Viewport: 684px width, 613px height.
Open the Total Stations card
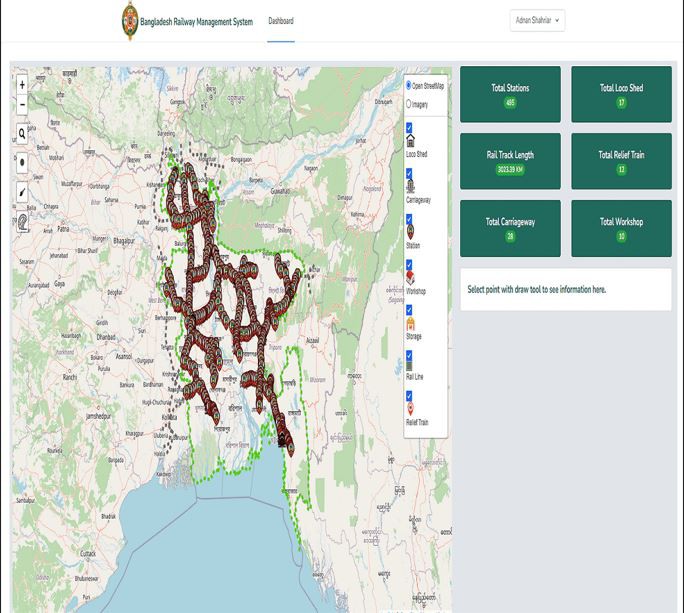510,94
